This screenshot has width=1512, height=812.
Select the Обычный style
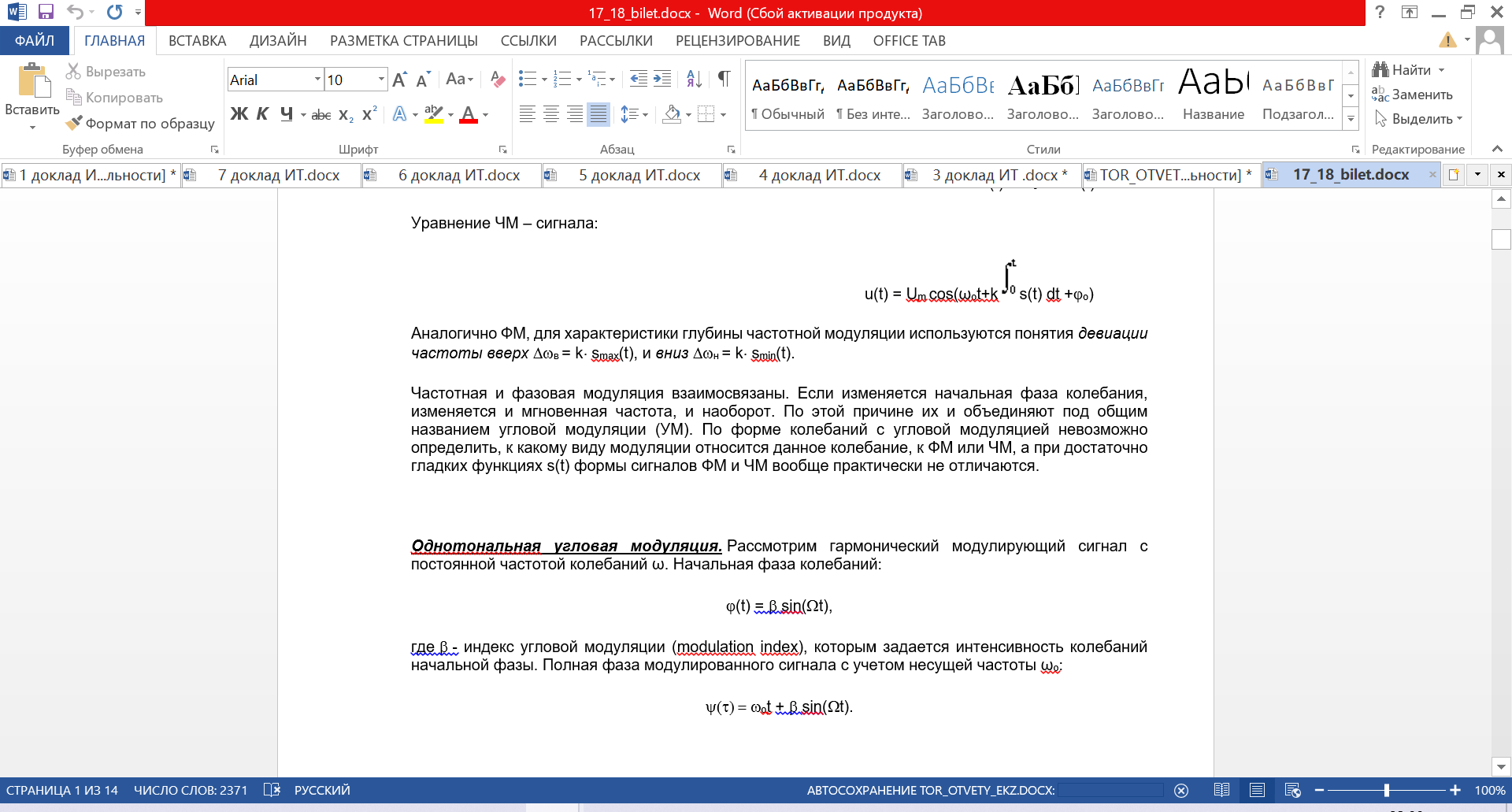coord(787,97)
